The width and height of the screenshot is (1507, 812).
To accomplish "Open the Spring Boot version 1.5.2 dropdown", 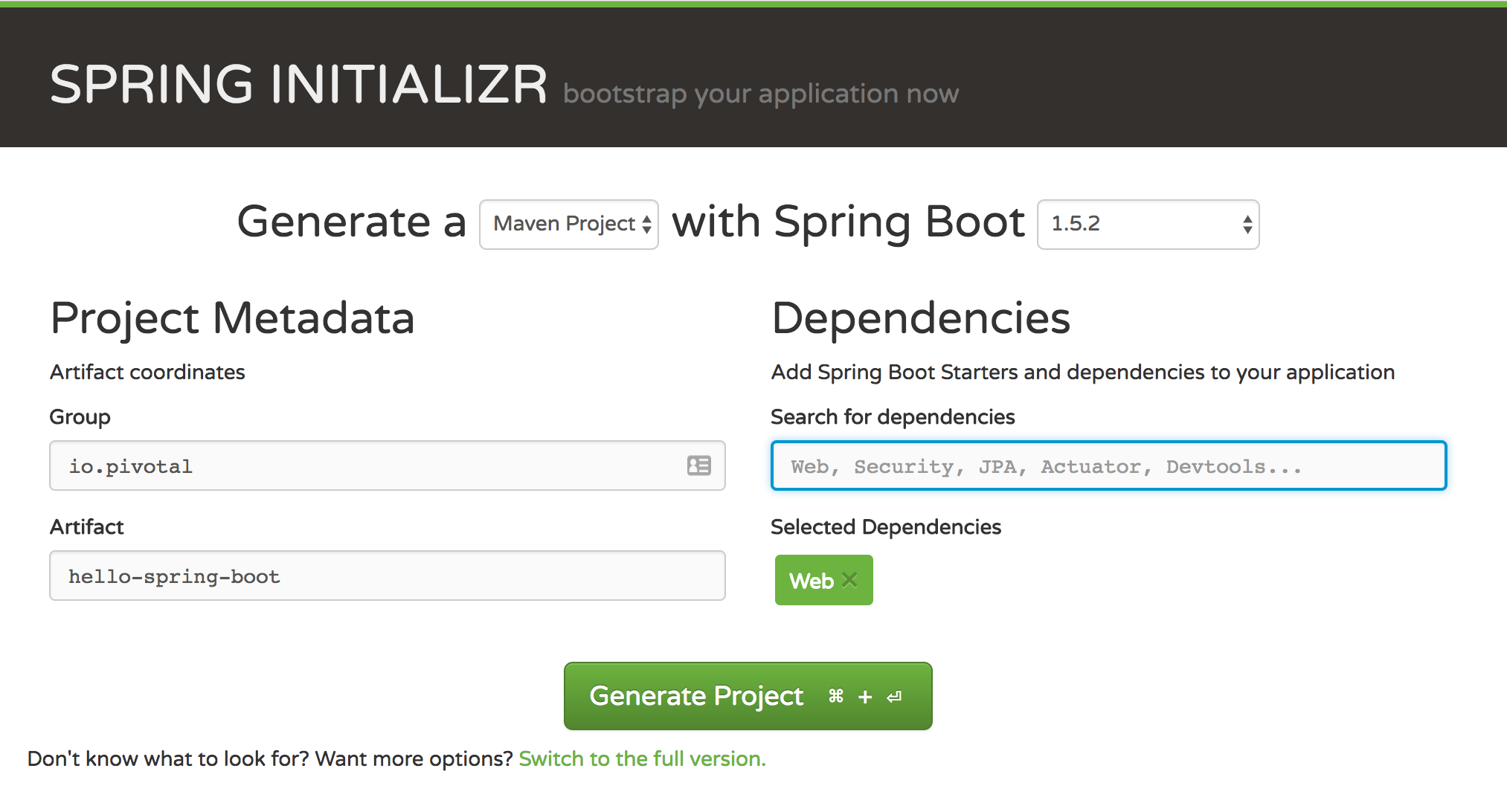I will point(1148,224).
